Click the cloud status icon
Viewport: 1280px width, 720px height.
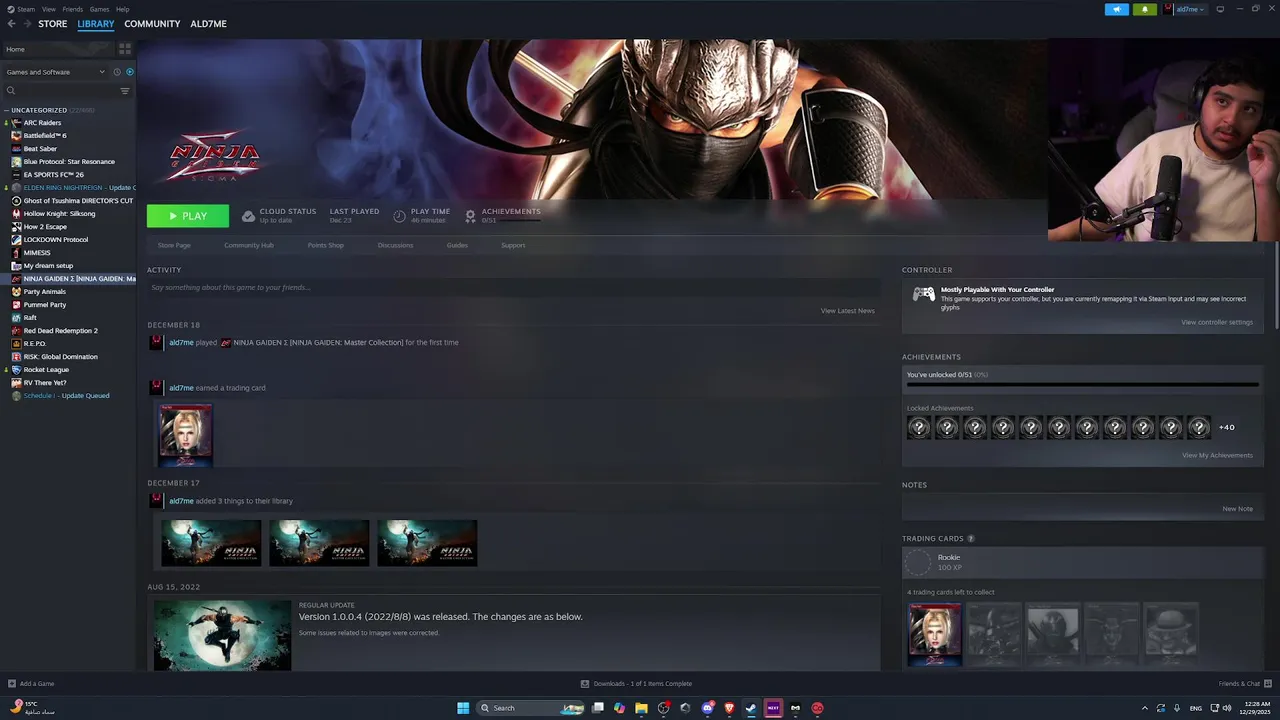coord(249,216)
